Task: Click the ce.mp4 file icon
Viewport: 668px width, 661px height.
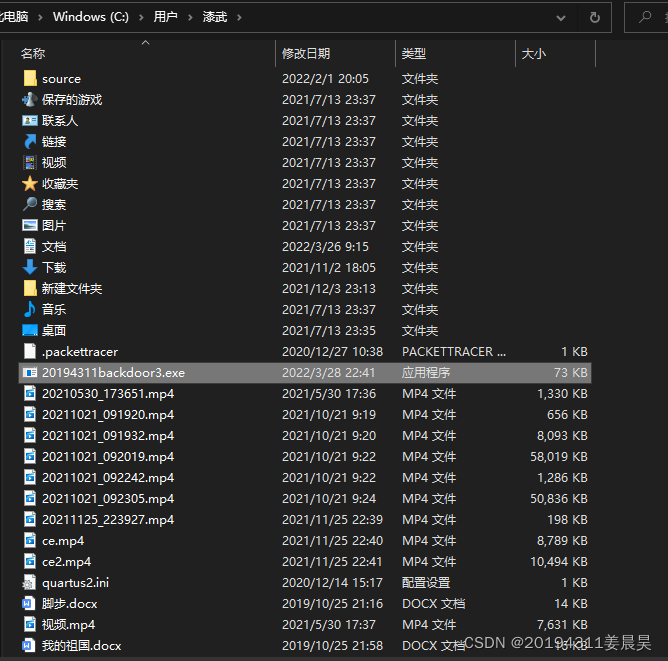Action: (x=30, y=540)
